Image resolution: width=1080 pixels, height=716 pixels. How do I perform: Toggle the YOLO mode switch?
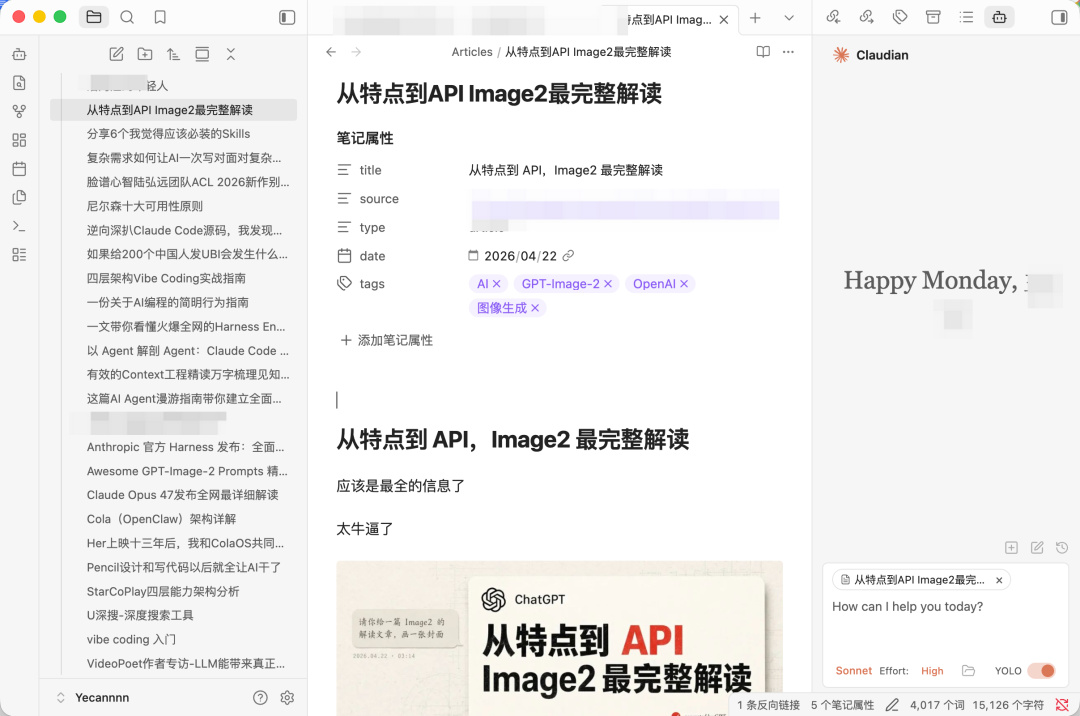coord(1041,671)
